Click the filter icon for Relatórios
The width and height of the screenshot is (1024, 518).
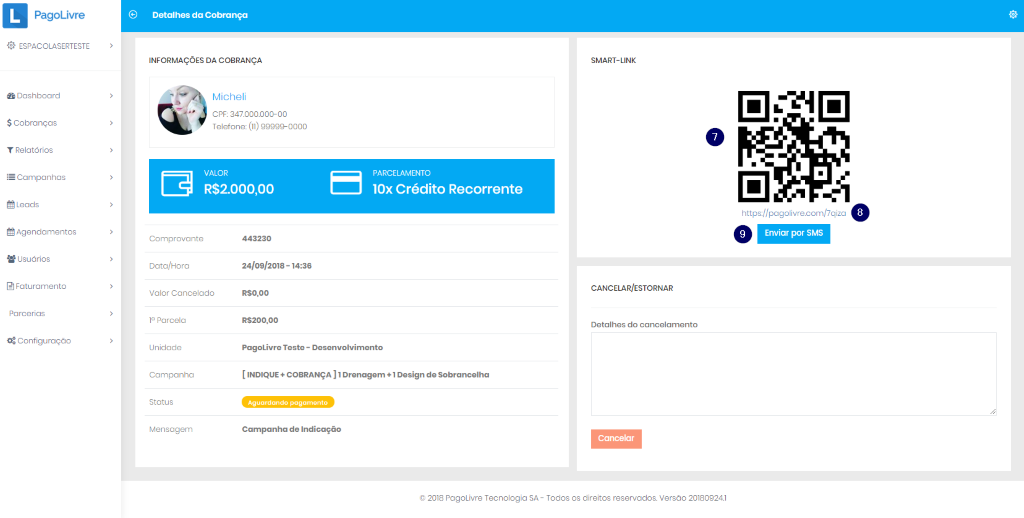coord(10,150)
